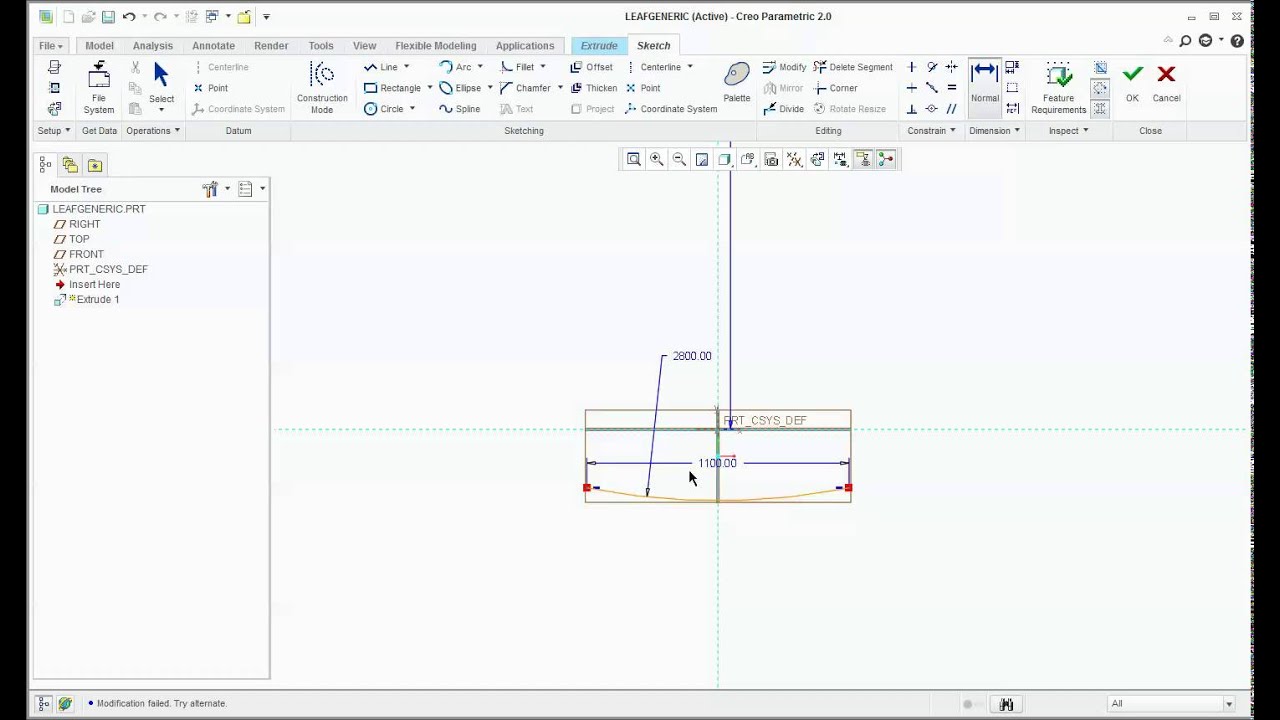The width and height of the screenshot is (1280, 720).
Task: Click the 2800.00 radius dimension value
Action: click(x=692, y=356)
